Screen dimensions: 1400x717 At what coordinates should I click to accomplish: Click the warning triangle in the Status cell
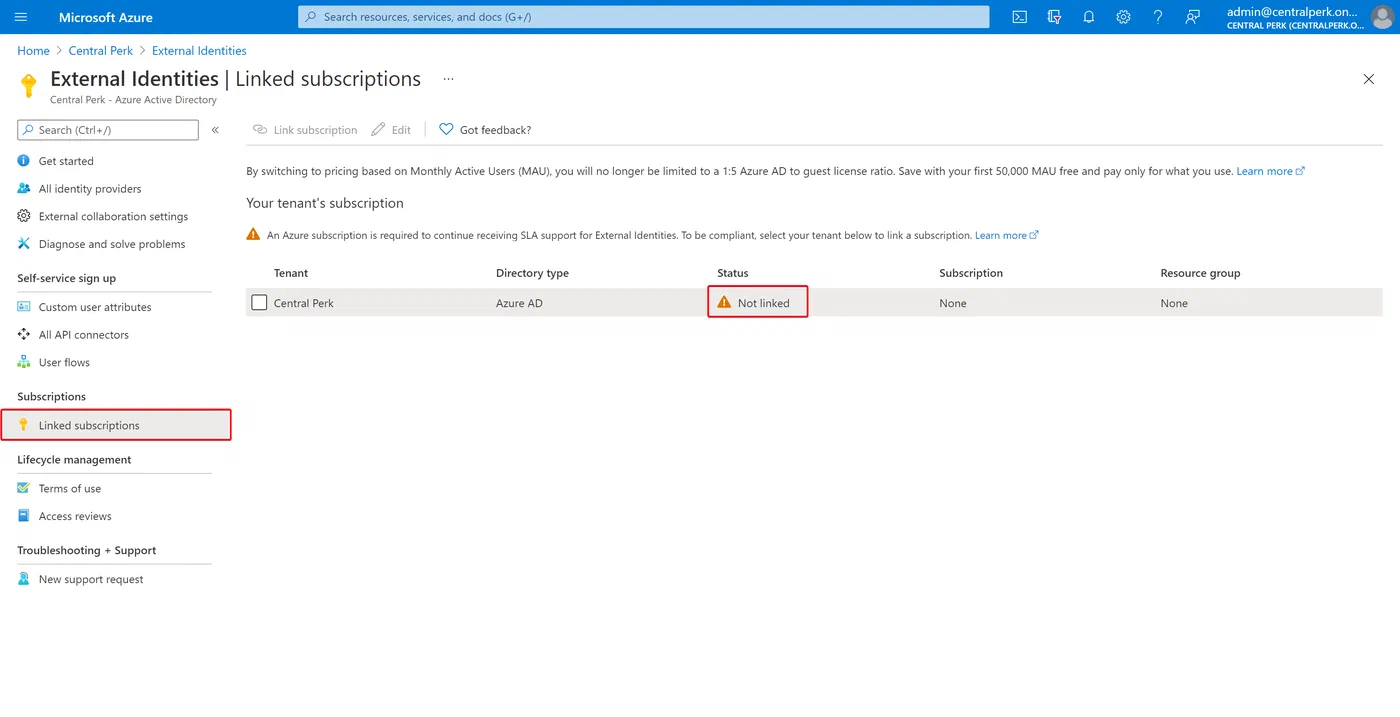(724, 302)
